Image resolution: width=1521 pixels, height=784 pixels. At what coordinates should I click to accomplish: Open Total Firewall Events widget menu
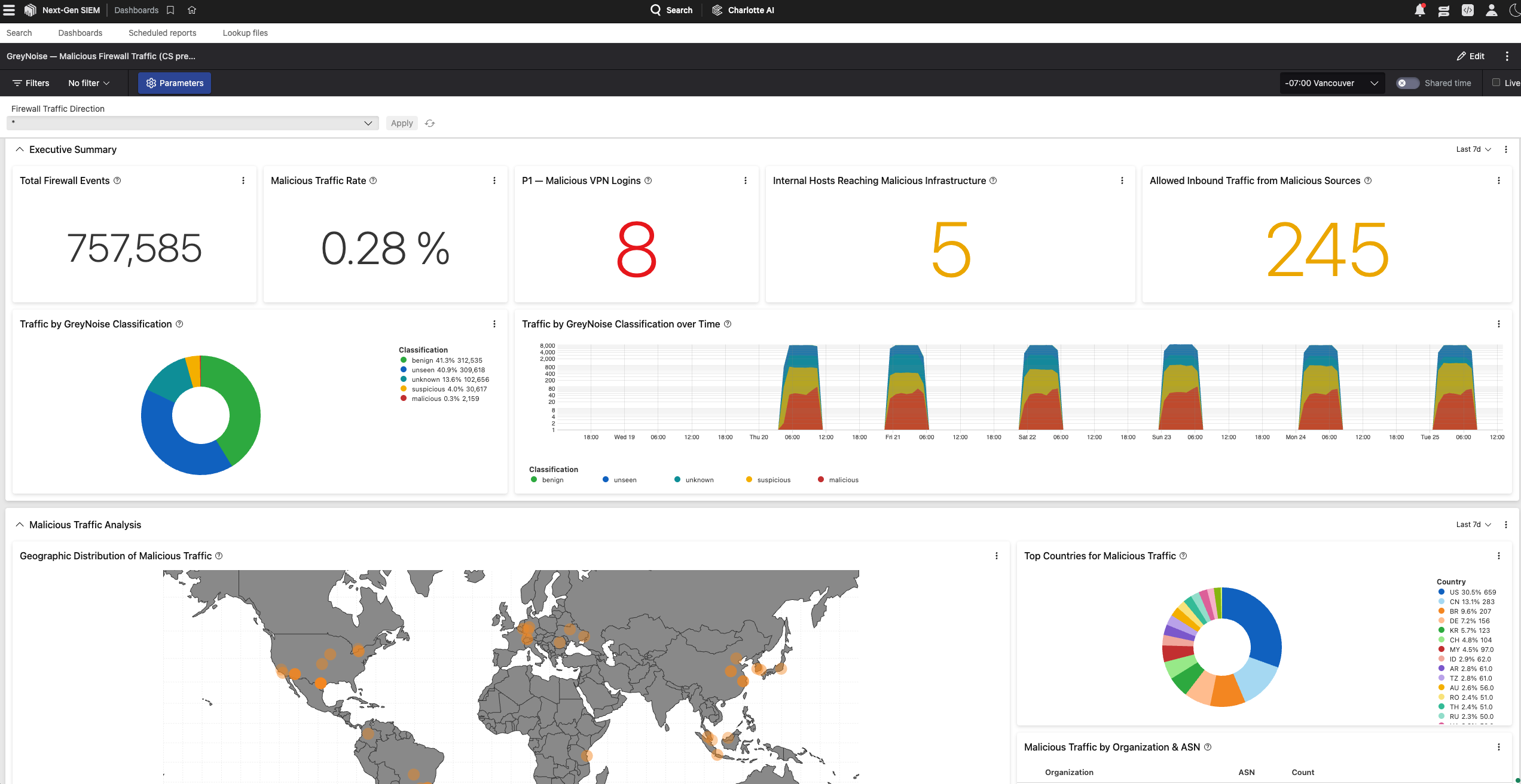[x=243, y=180]
